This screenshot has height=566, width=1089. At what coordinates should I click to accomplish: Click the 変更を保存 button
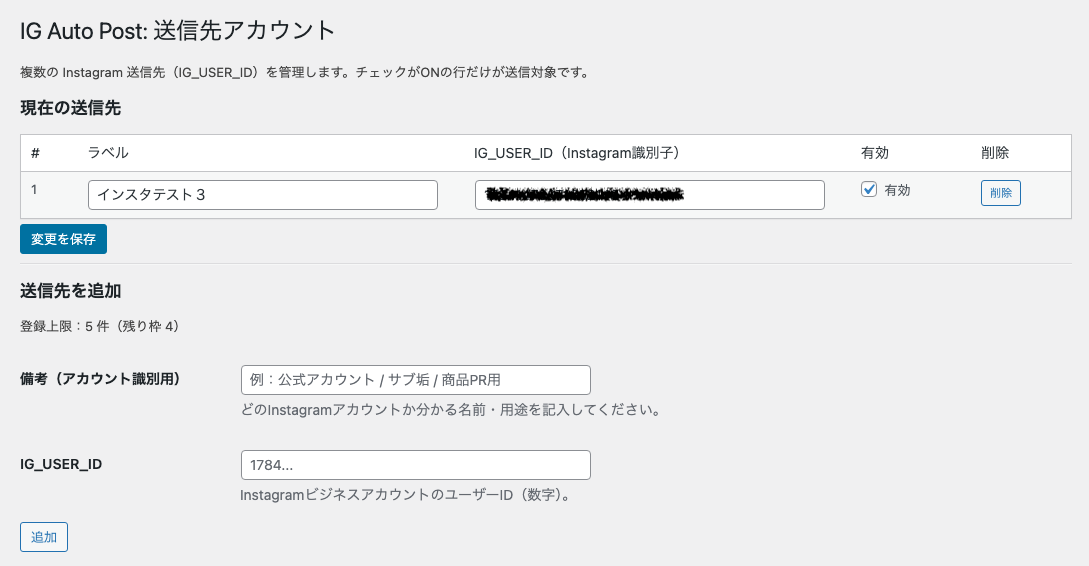pos(63,239)
